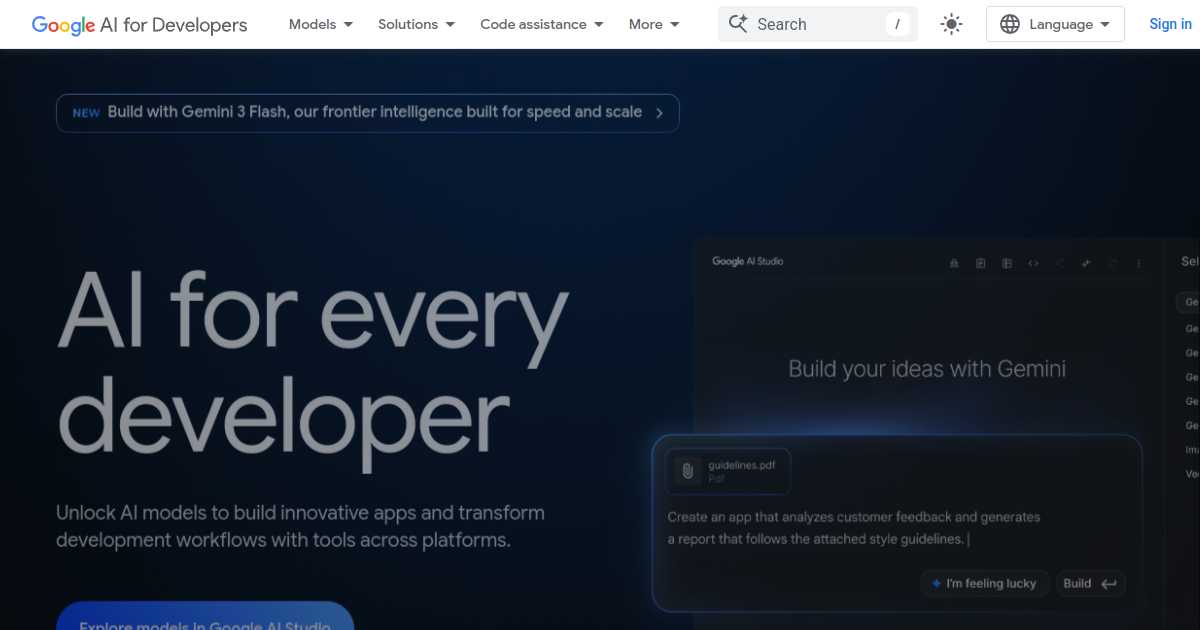
Task: Toggle the light/dark theme sun icon
Action: [952, 24]
